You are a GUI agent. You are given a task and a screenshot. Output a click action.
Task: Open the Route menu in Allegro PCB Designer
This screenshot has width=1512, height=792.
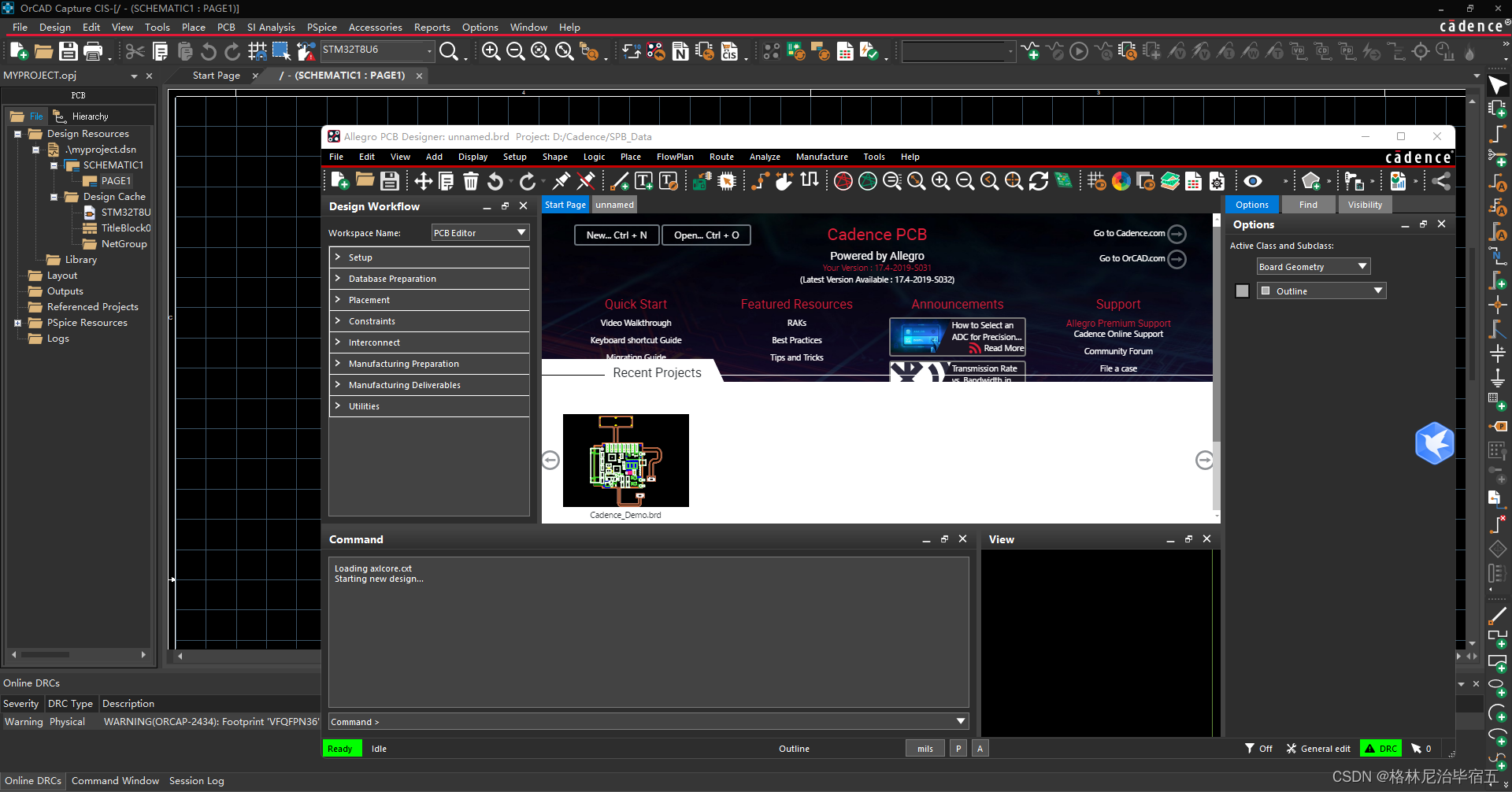click(x=721, y=157)
